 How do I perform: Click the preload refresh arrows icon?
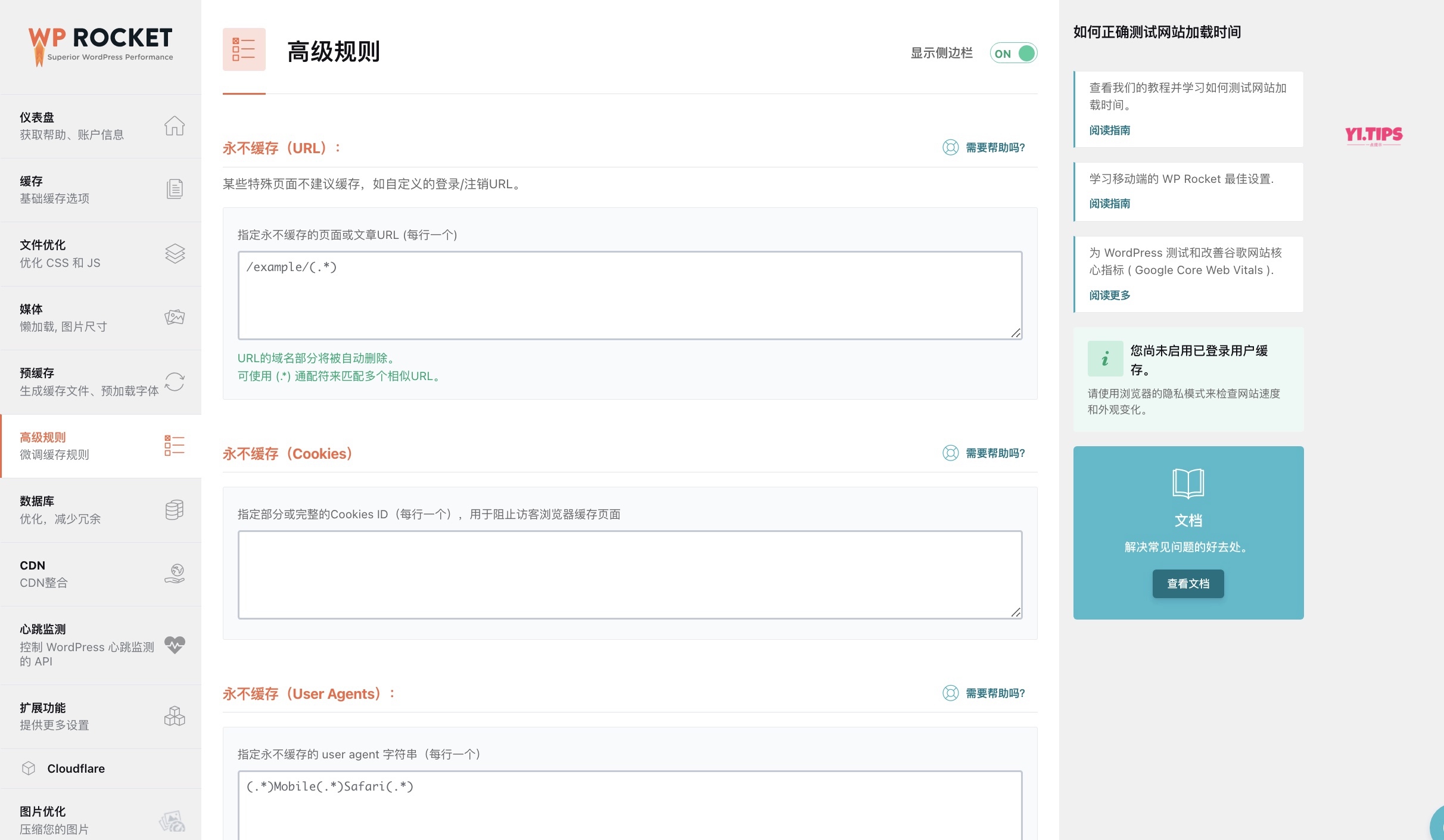pyautogui.click(x=175, y=381)
